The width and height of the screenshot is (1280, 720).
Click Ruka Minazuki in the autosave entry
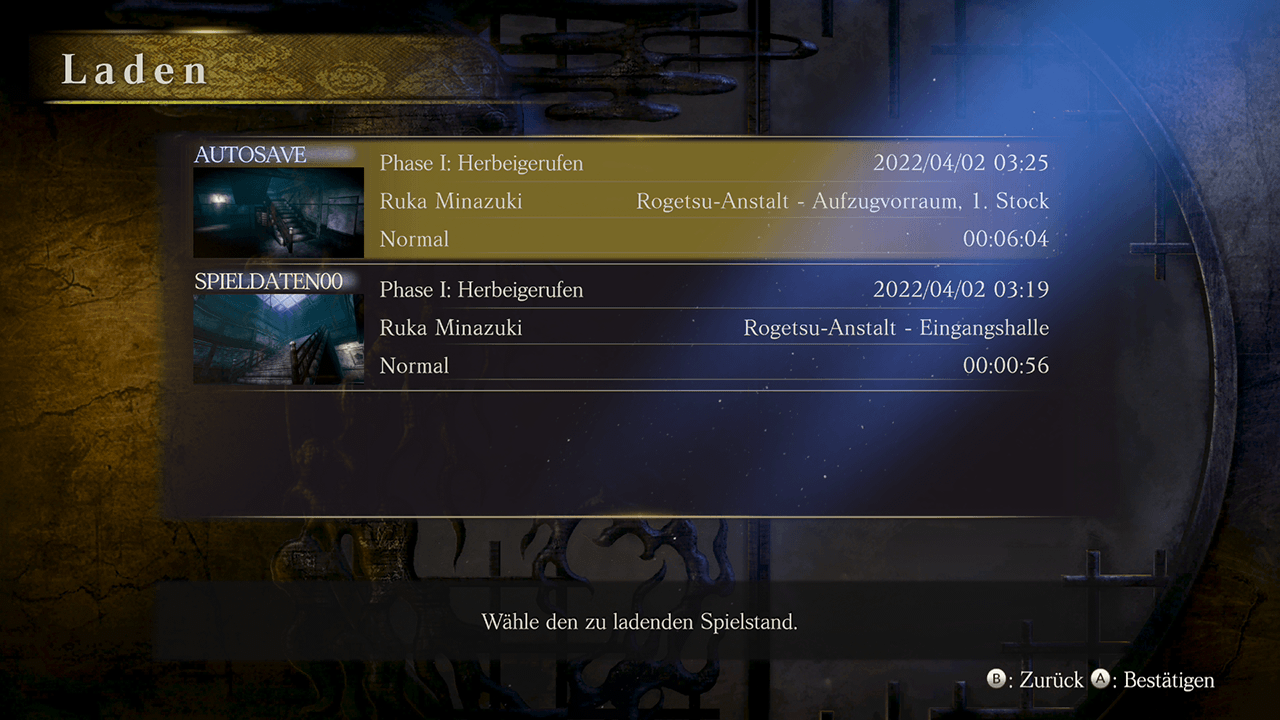pyautogui.click(x=451, y=201)
